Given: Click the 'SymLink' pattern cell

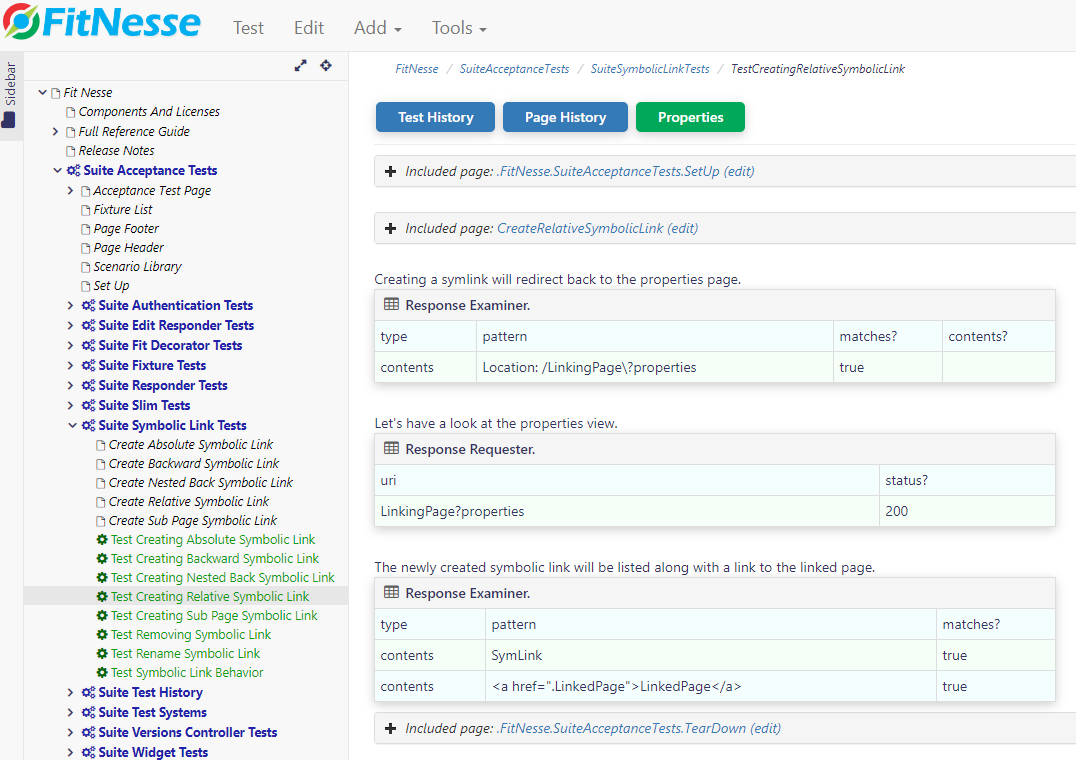Looking at the screenshot, I should point(710,656).
